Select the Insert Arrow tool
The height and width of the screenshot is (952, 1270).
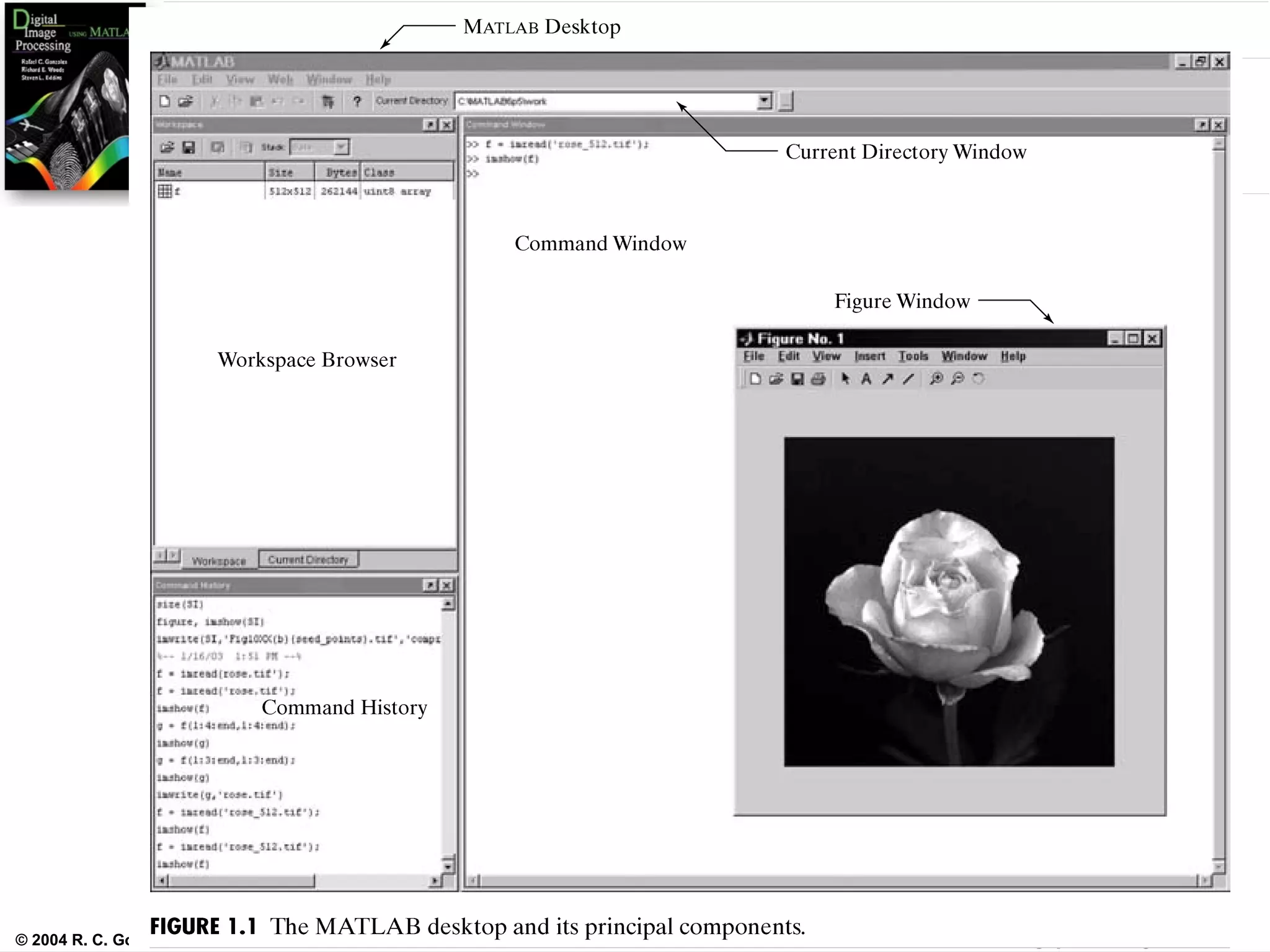tap(887, 379)
